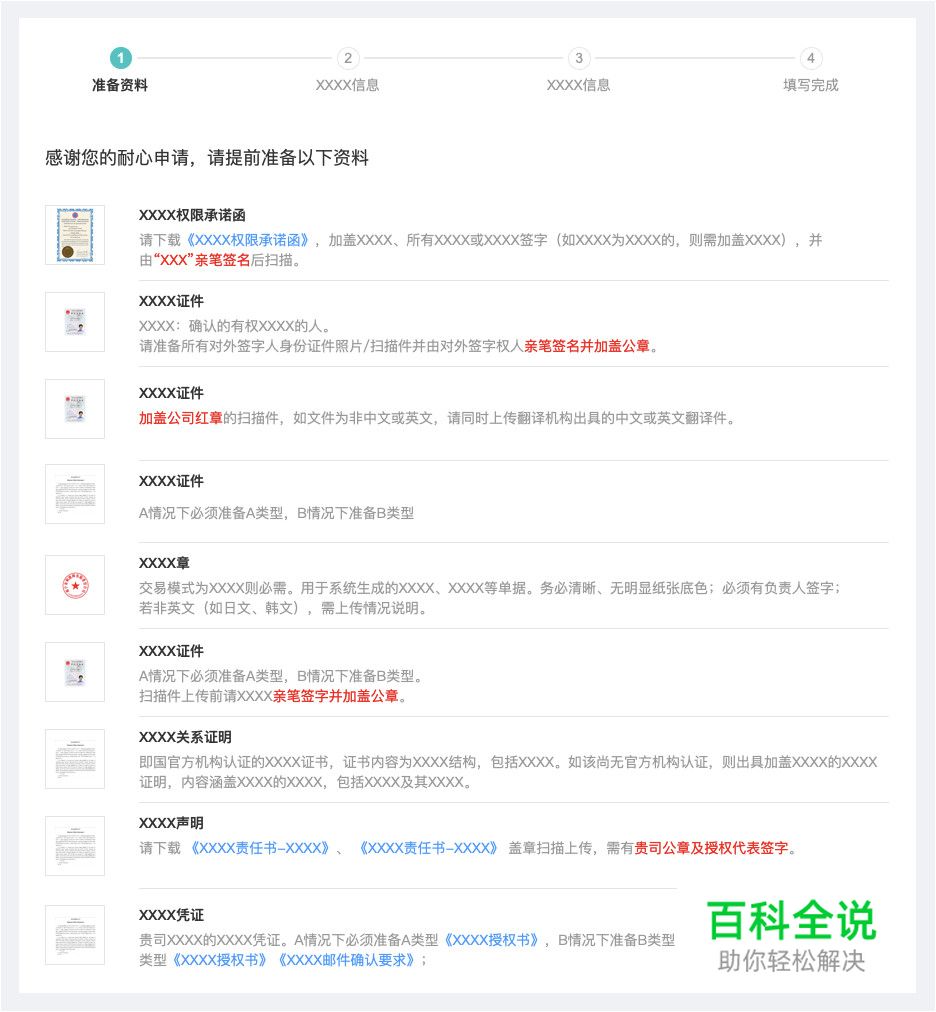Select step 3 in the progress bar
Viewport: 936px width, 1012px height.
coord(578,60)
